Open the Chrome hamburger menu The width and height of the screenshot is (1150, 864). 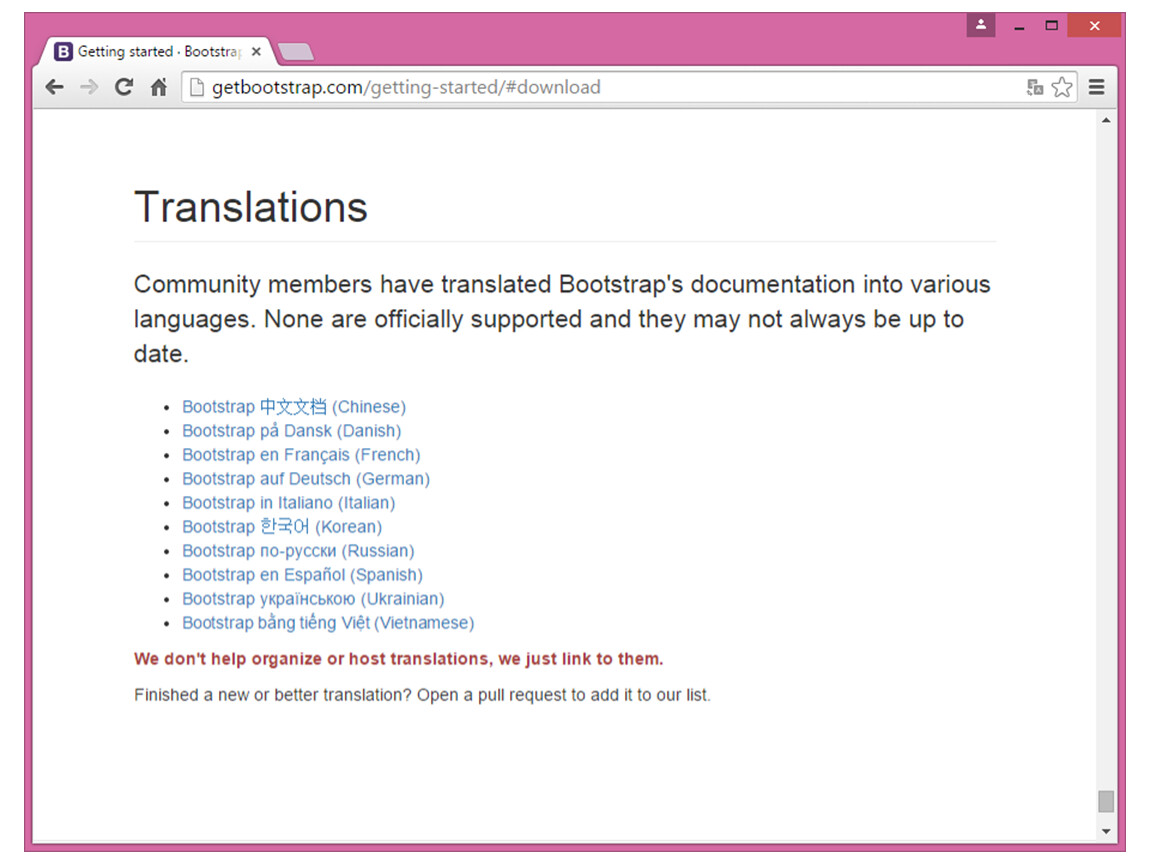1097,87
